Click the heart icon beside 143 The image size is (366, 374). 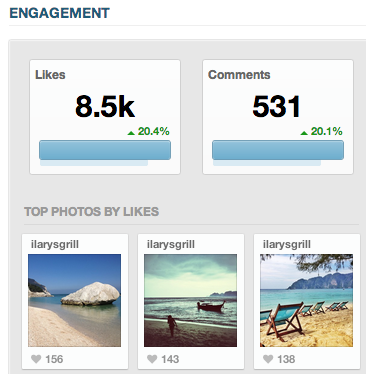152,359
